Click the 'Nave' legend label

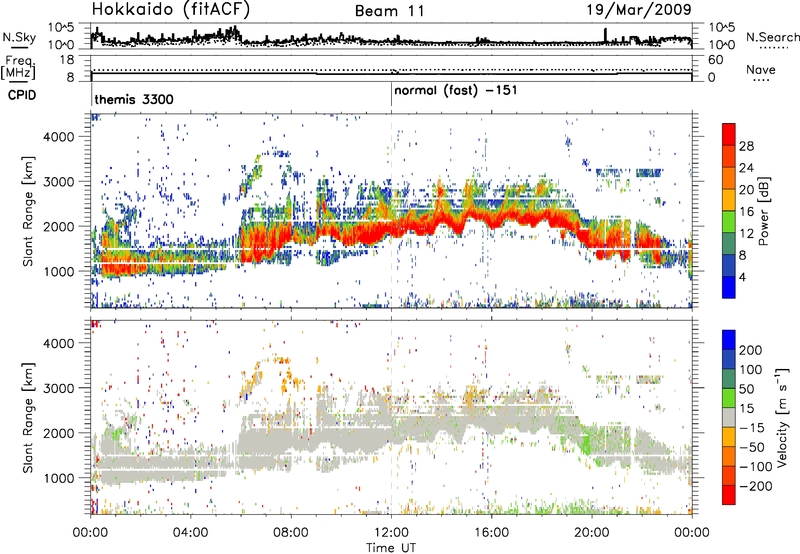coord(761,69)
